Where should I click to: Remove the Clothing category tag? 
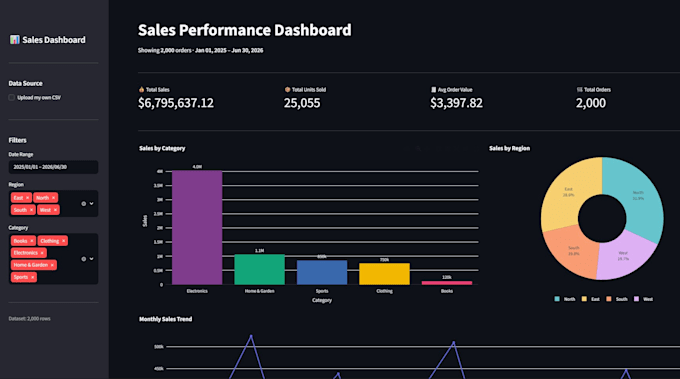click(63, 241)
